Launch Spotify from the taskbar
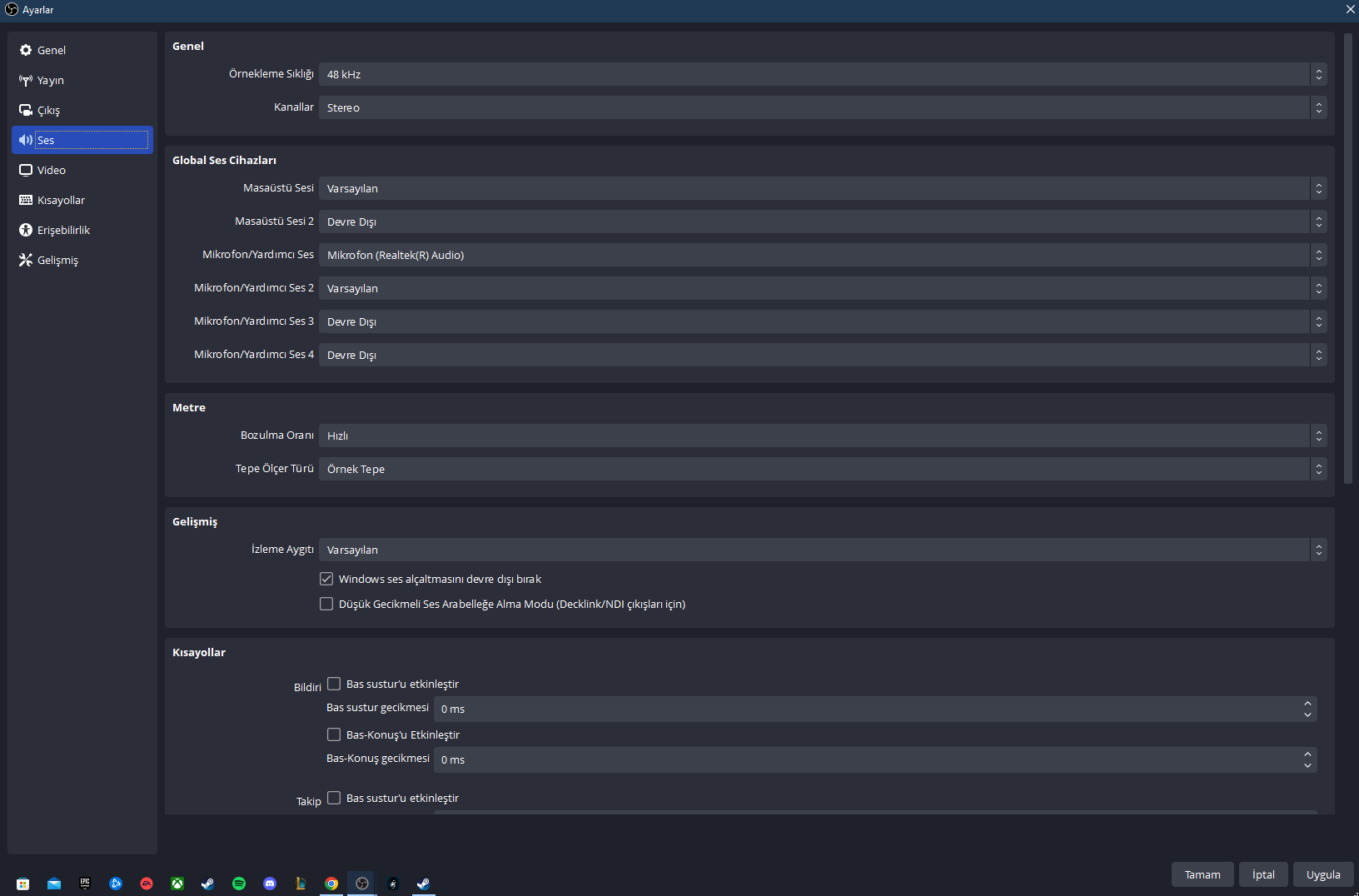The image size is (1359, 896). pyautogui.click(x=239, y=884)
